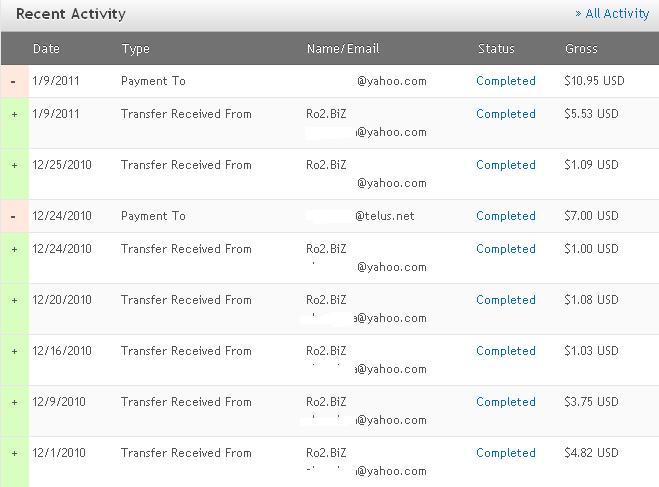Open Completed status for $3.75 USD transfer

505,402
